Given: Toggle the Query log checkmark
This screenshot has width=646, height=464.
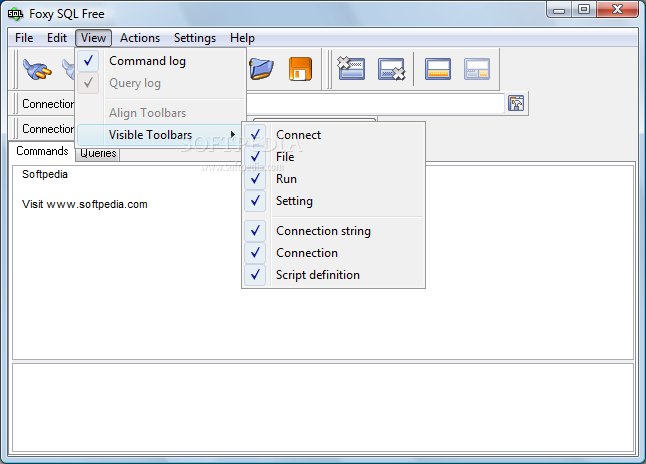Looking at the screenshot, I should click(88, 83).
